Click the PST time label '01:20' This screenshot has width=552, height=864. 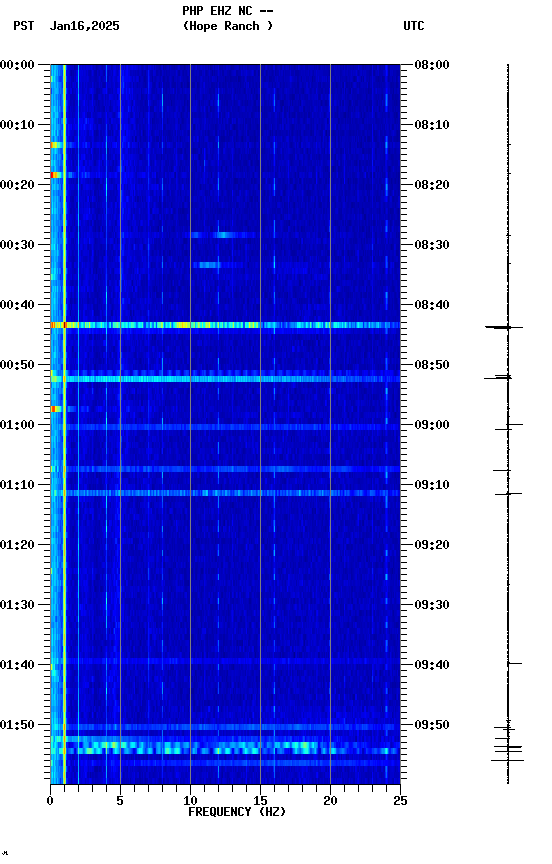(17, 545)
